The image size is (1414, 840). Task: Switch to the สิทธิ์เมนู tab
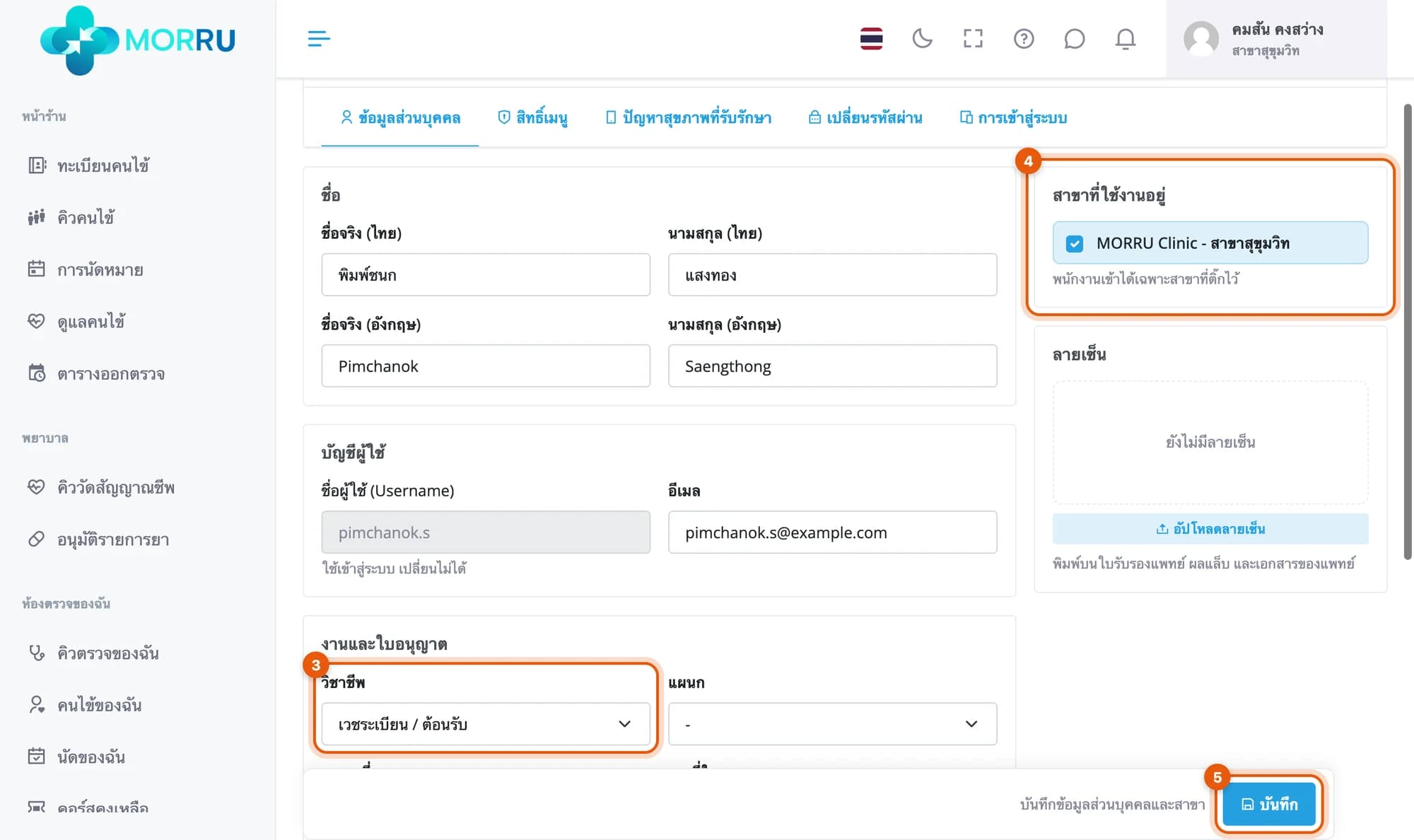coord(533,117)
